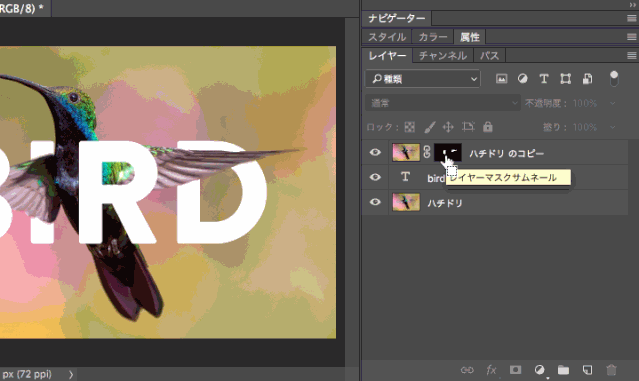Open the 通常 blend mode dropdown

443,103
